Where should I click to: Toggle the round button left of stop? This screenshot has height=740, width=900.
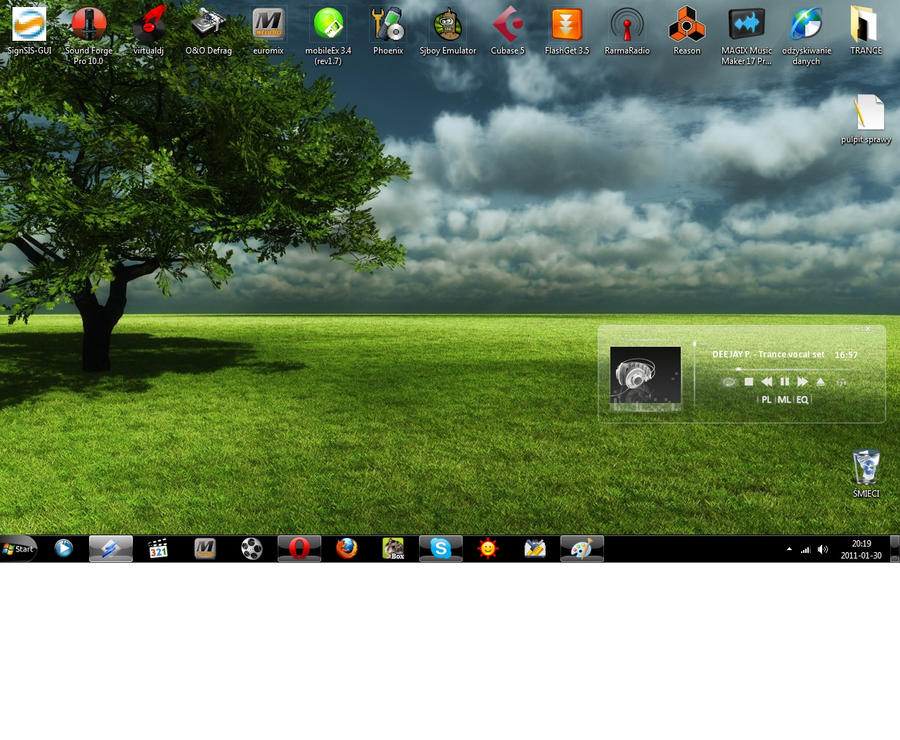729,382
